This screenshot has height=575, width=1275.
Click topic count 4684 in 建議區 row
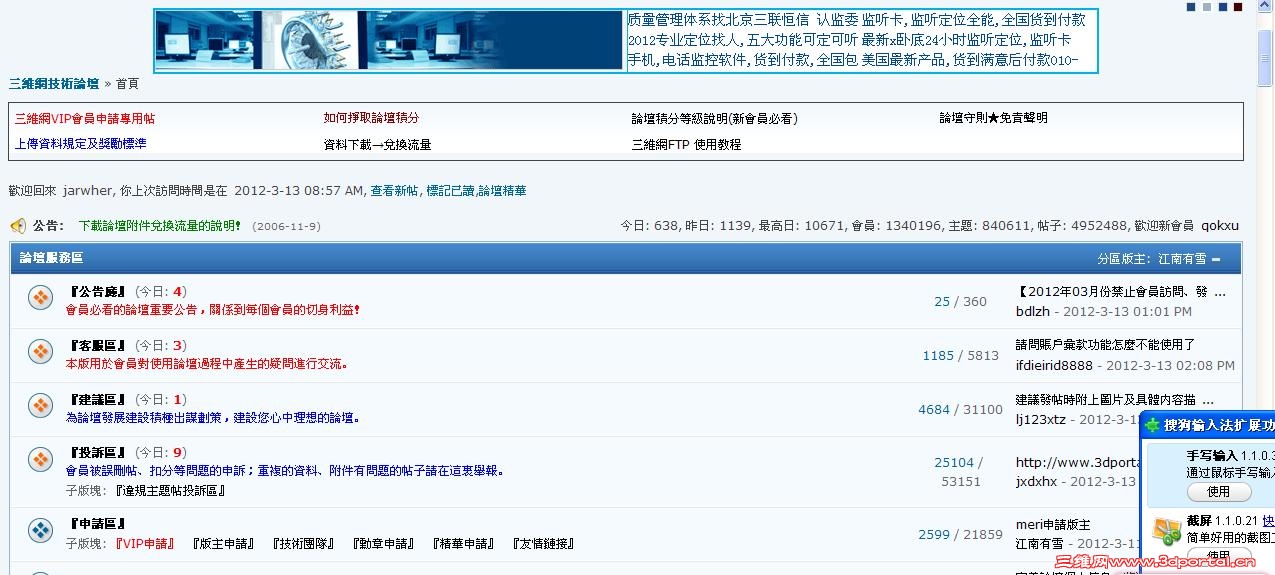click(934, 409)
